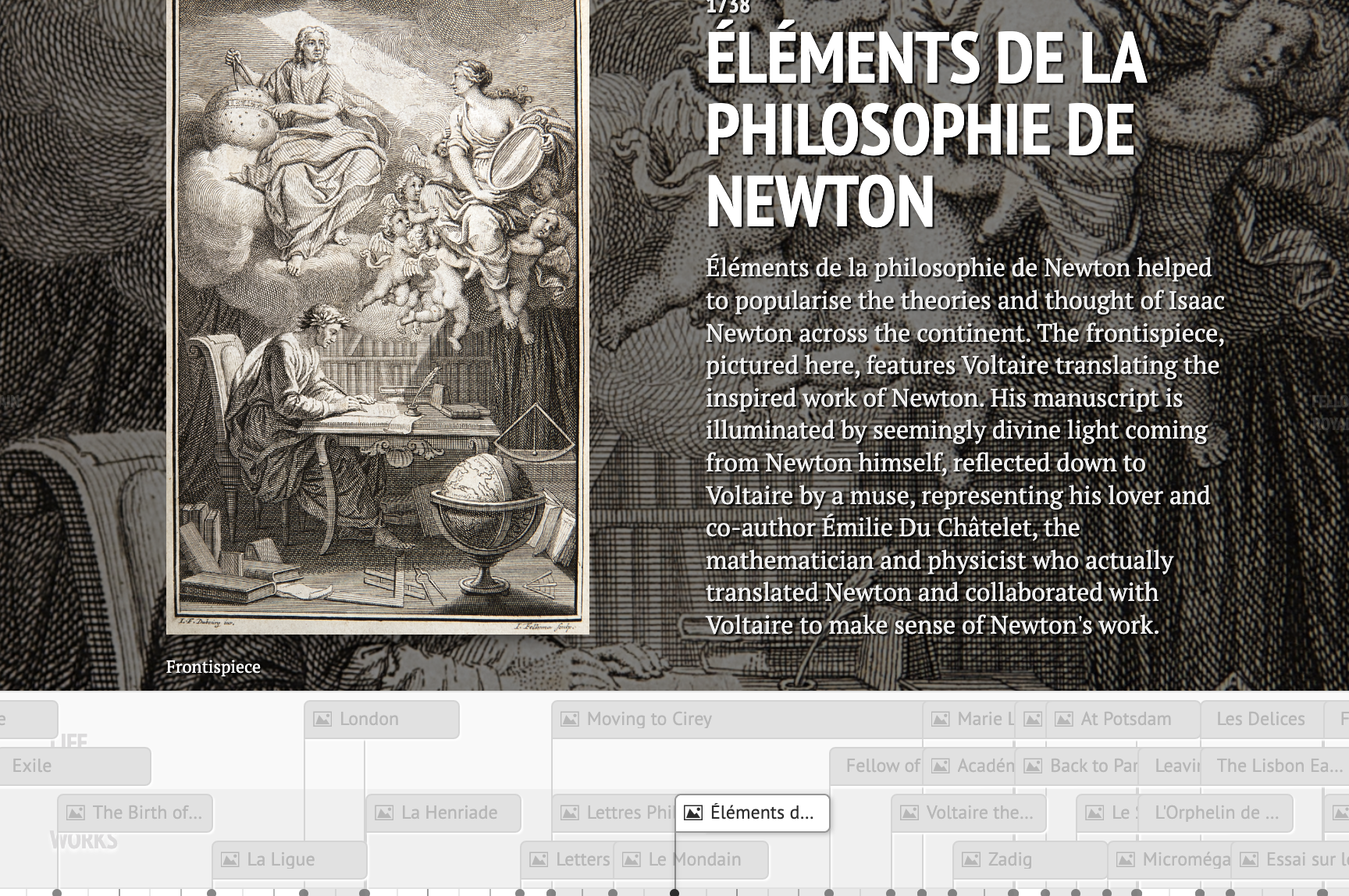Click the image icon on Voltaire the... marker
Viewport: 1349px width, 896px height.
point(909,813)
